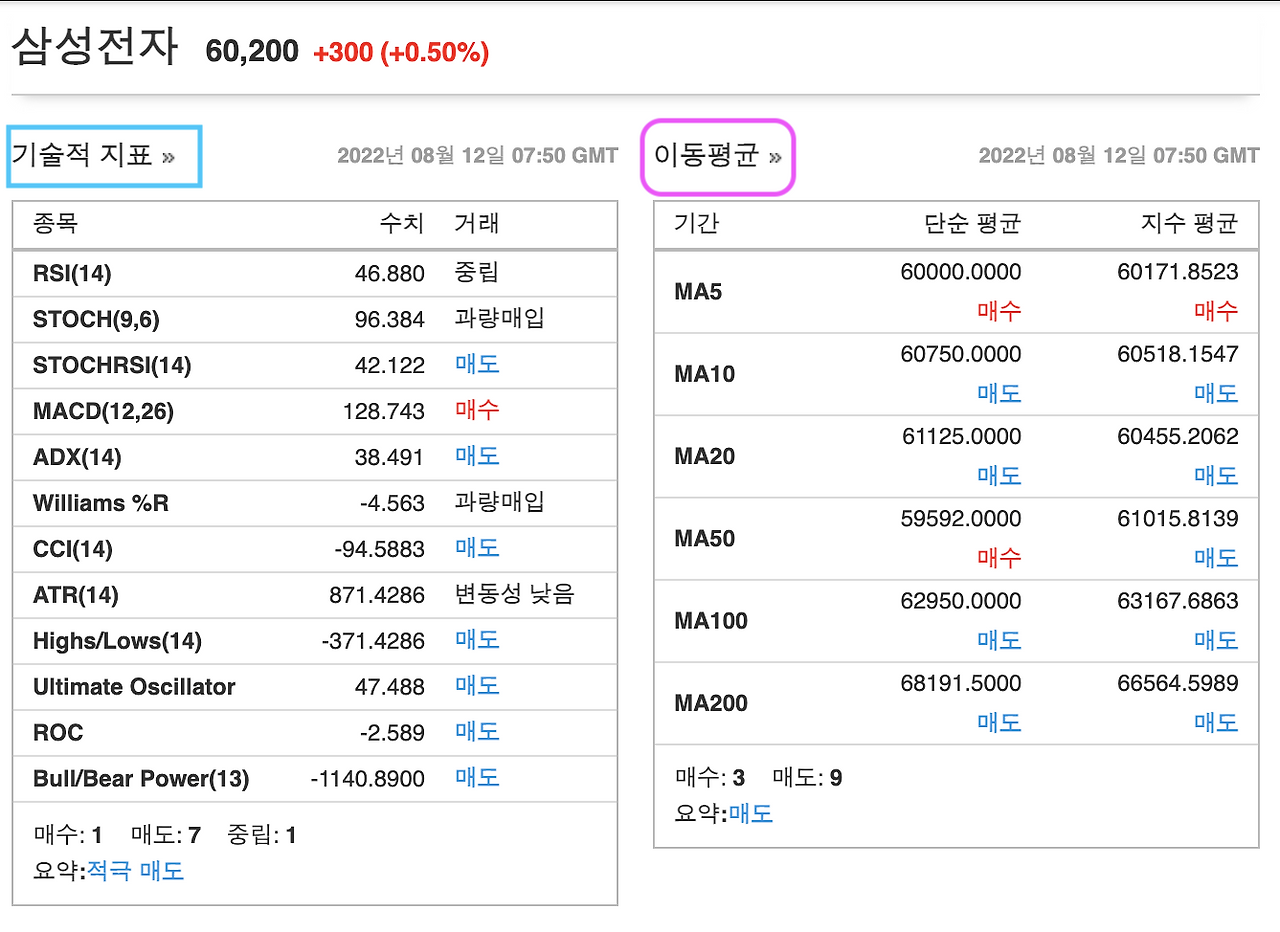1280x932 pixels.
Task: Click the 거래 column header
Action: point(477,223)
